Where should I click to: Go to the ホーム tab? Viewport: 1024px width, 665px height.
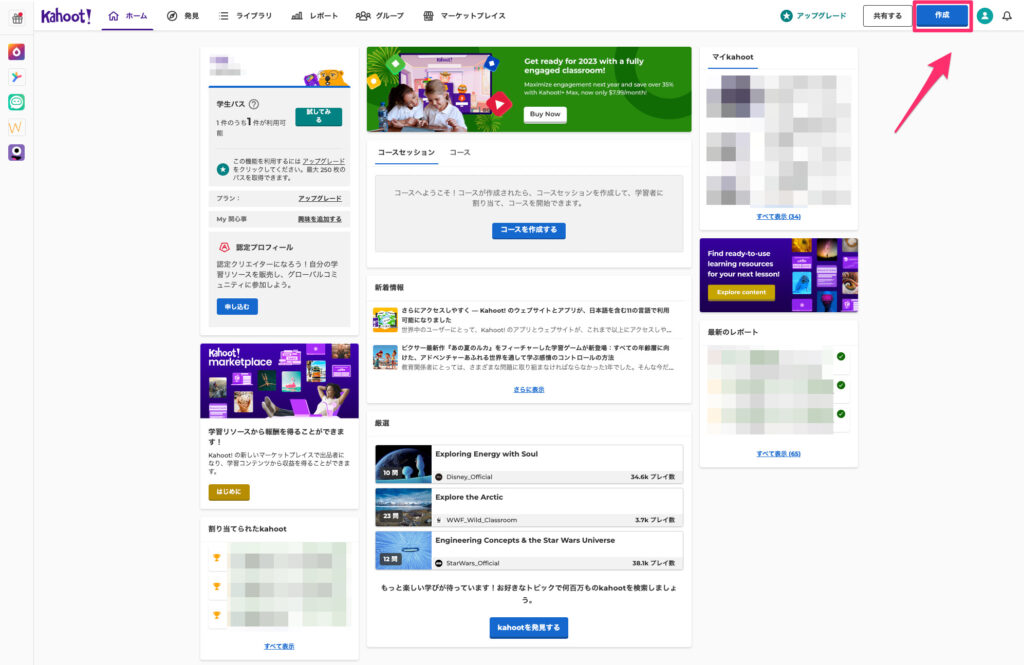pyautogui.click(x=128, y=16)
